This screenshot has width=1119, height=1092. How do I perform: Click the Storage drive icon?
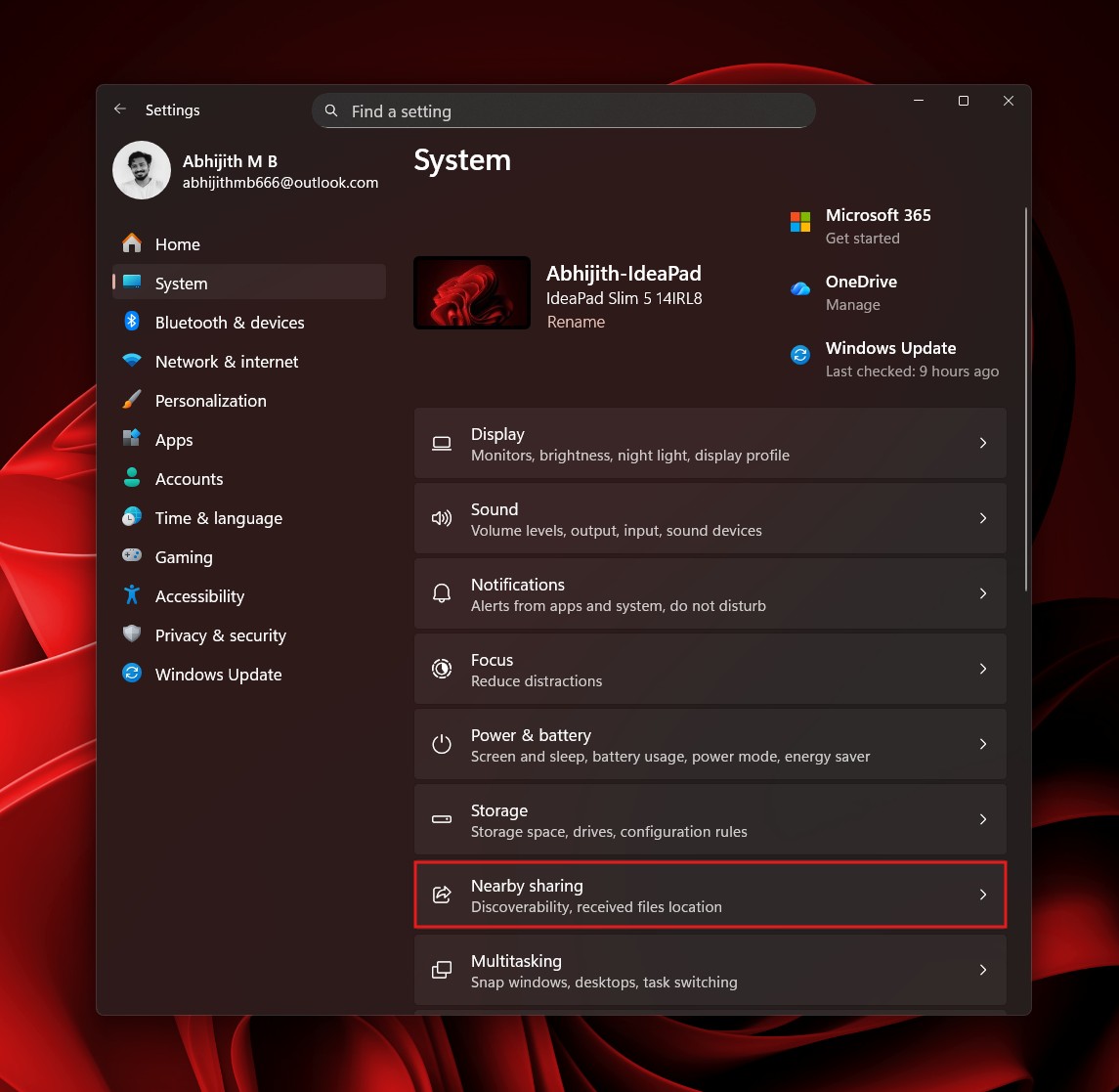pyautogui.click(x=441, y=820)
